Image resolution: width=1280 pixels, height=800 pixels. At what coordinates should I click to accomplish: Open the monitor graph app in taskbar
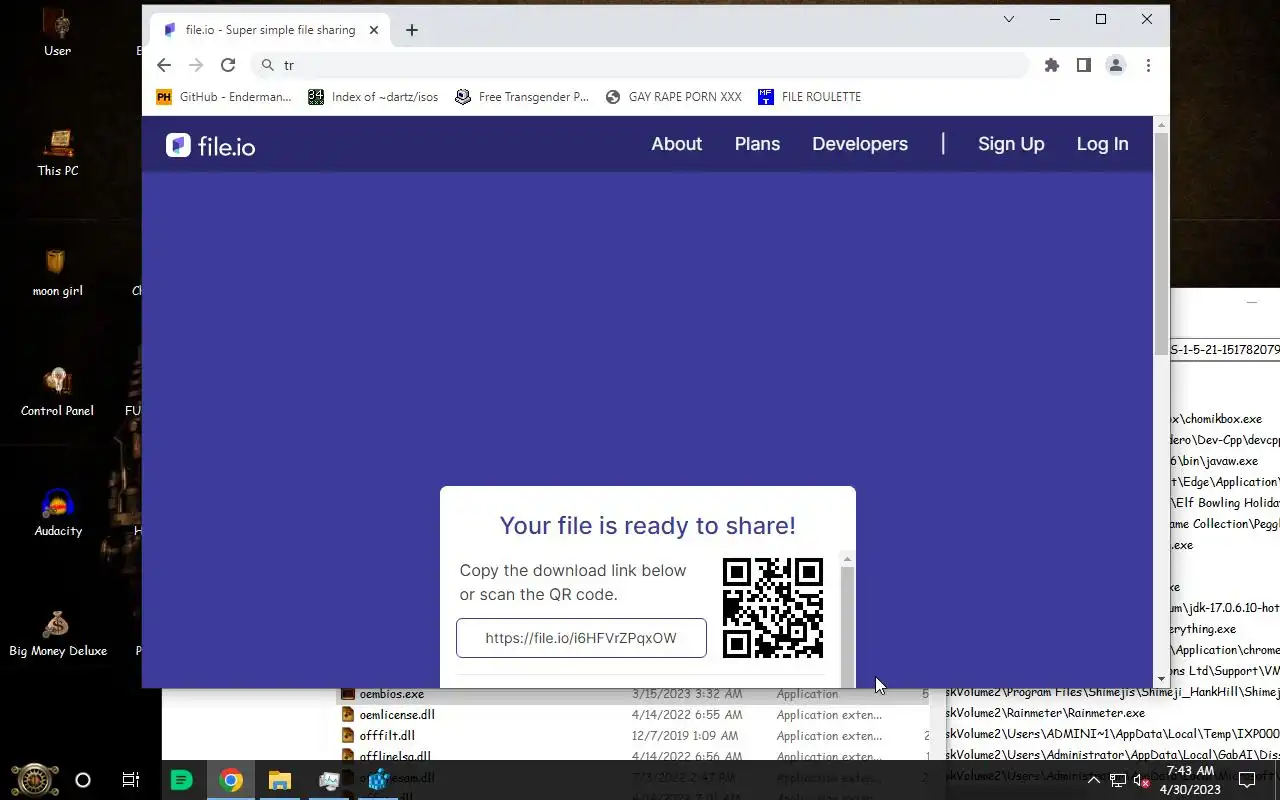coord(329,780)
